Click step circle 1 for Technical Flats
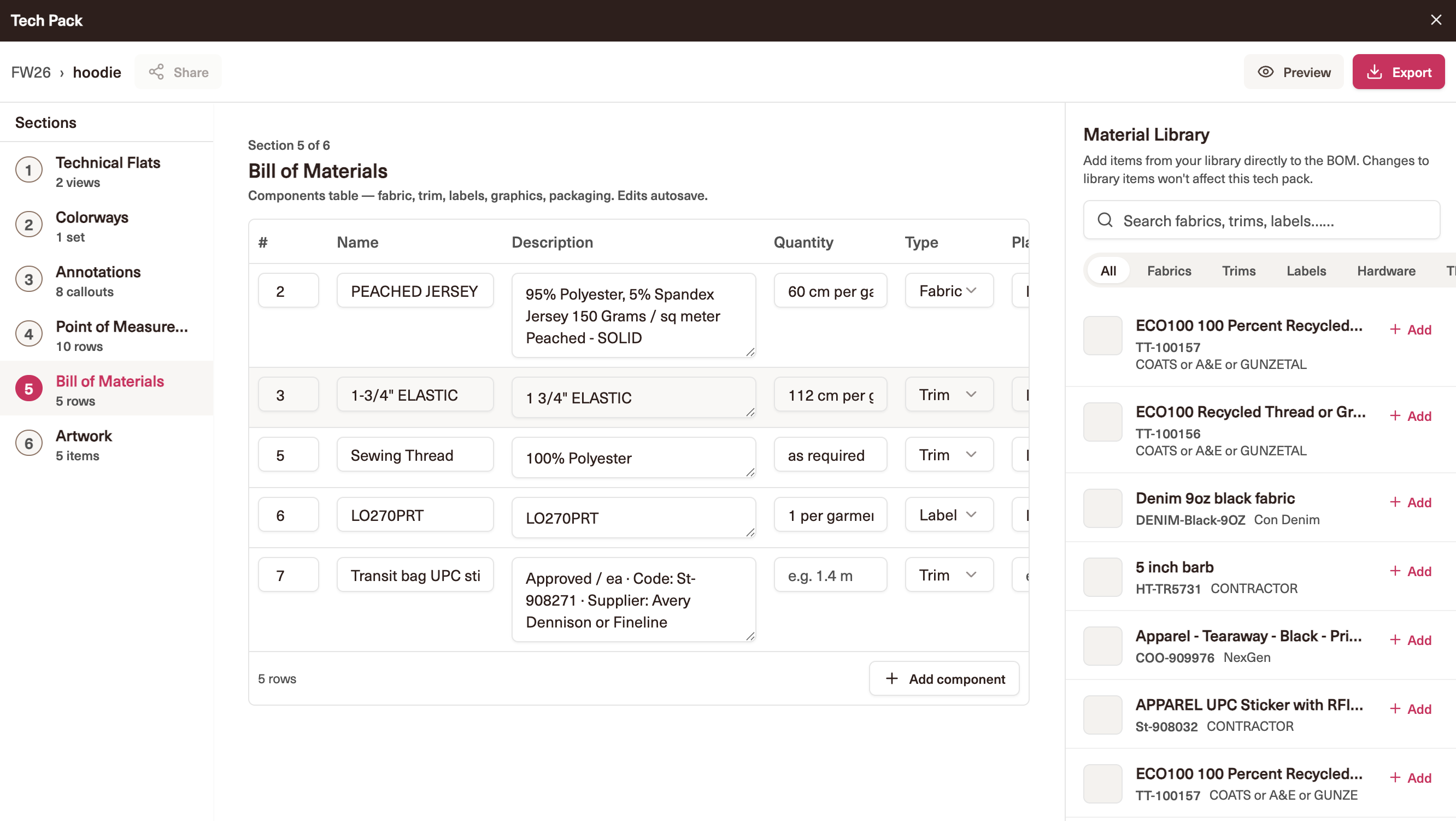Viewport: 1456px width, 821px height. pos(29,170)
